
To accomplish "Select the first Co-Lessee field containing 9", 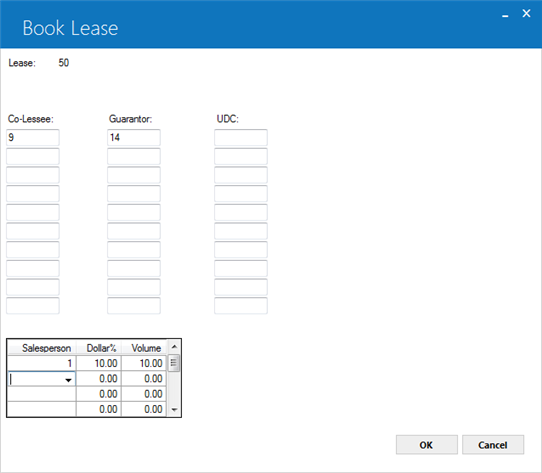I will point(33,138).
